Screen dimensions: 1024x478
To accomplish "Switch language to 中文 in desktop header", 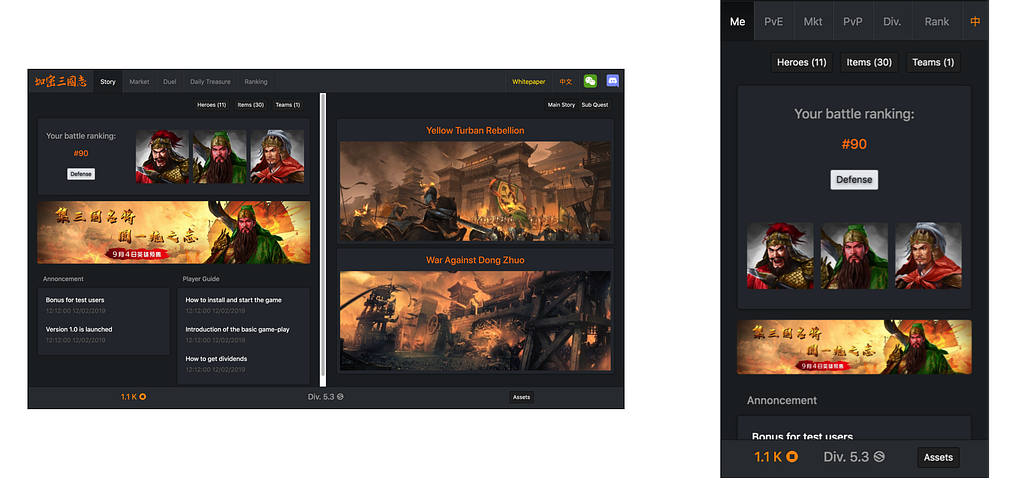I will [566, 82].
